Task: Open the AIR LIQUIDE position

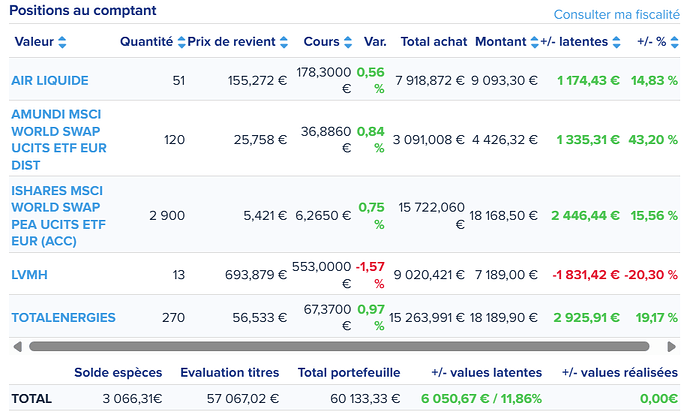Action: pos(50,80)
